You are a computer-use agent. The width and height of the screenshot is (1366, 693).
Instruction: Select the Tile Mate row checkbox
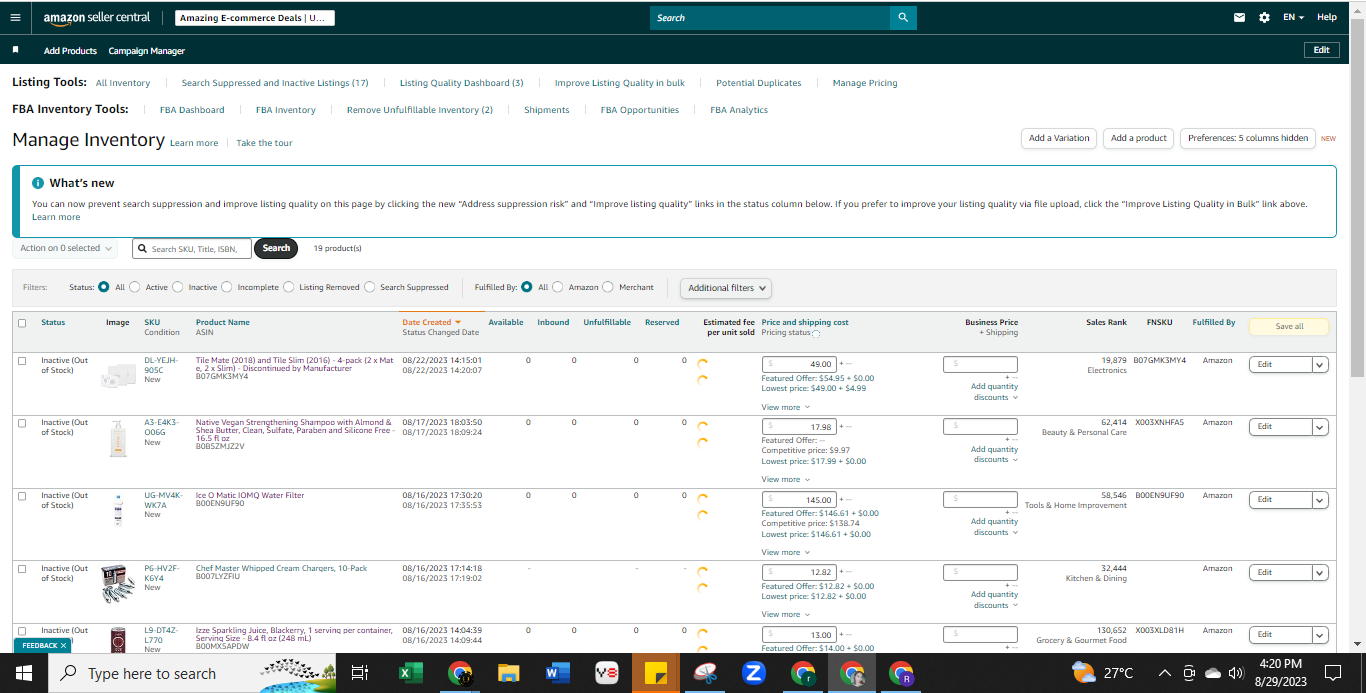pyautogui.click(x=22, y=361)
